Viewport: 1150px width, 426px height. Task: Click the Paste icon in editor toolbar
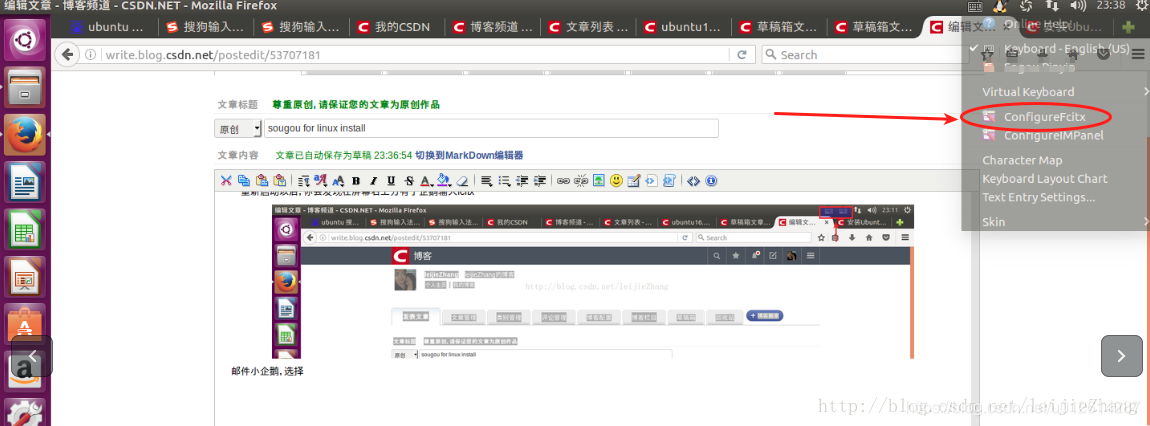tap(262, 180)
